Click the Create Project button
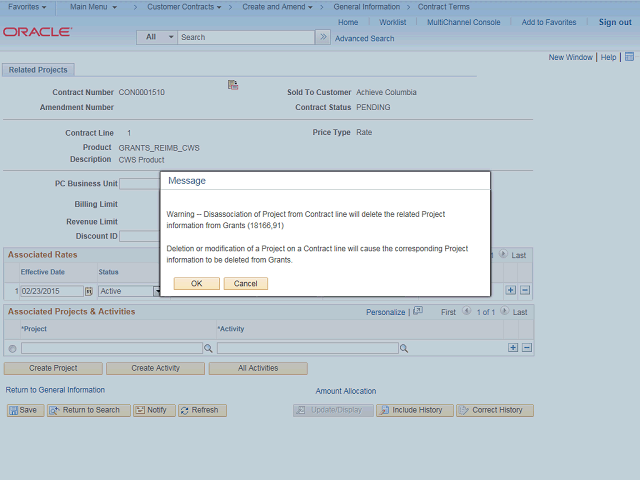This screenshot has width=640, height=480. coord(53,368)
